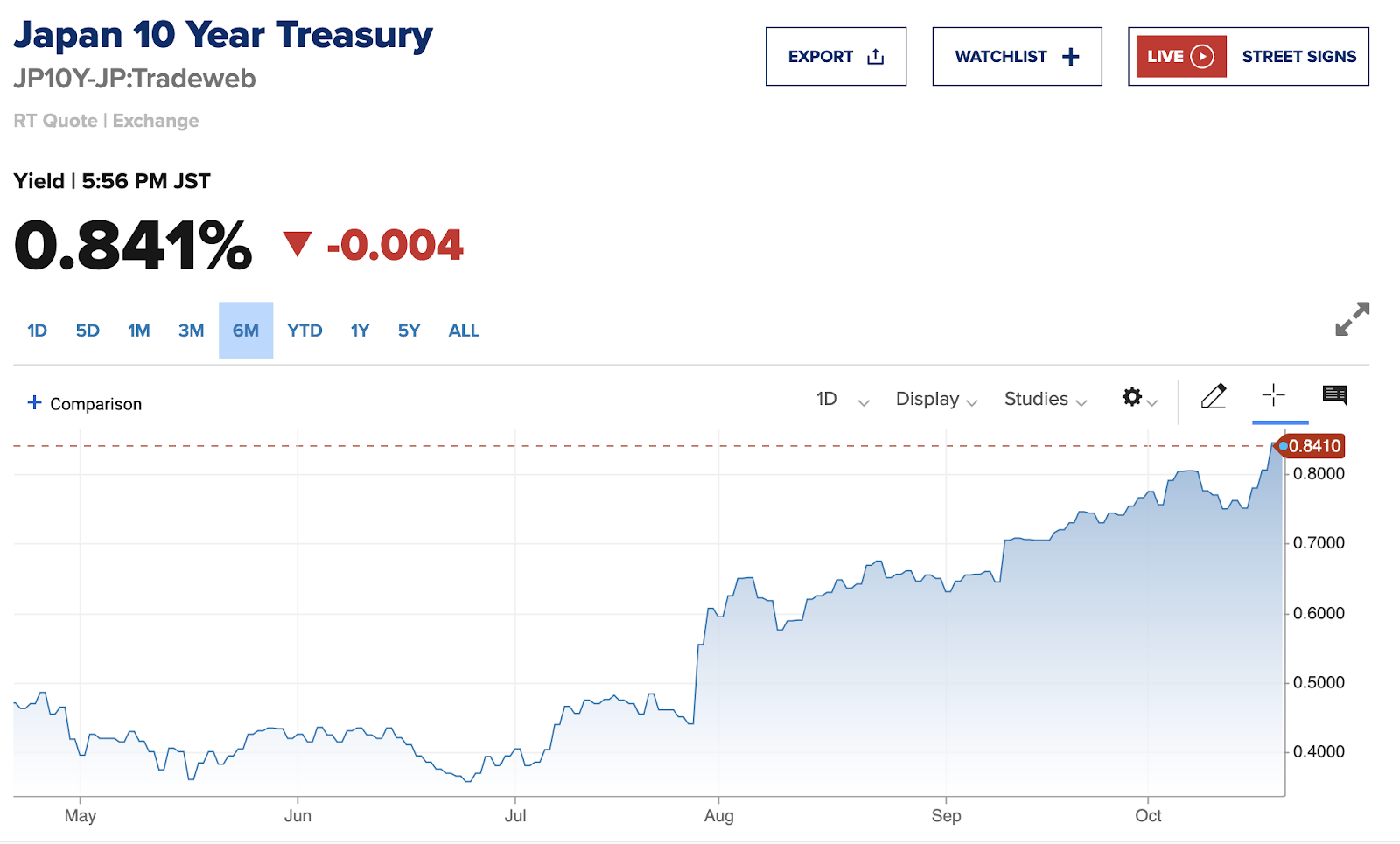Show the ALL time range
1400x844 pixels.
pos(464,331)
